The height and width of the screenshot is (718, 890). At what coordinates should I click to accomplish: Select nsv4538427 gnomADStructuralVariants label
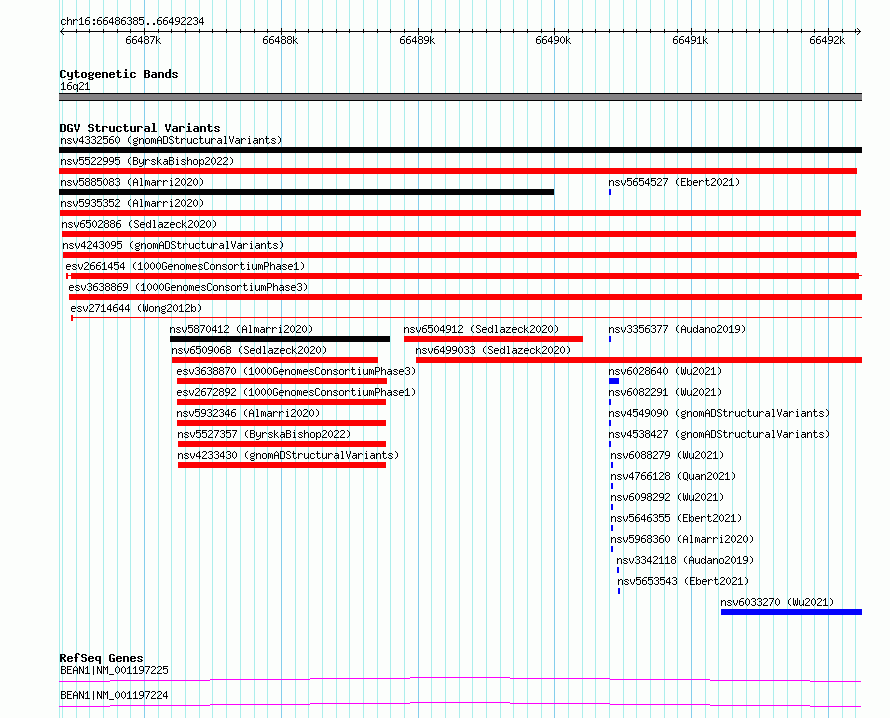(x=719, y=434)
